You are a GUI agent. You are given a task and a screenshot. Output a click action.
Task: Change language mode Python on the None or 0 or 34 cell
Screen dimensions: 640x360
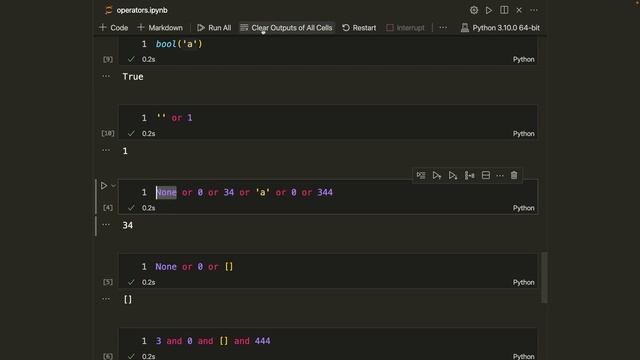coord(523,208)
